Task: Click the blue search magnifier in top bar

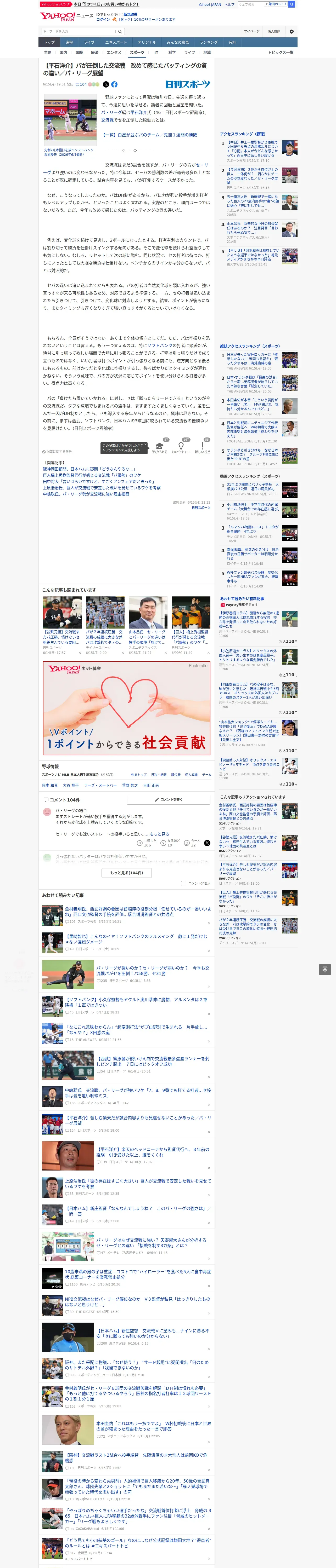Action: click(x=292, y=4)
